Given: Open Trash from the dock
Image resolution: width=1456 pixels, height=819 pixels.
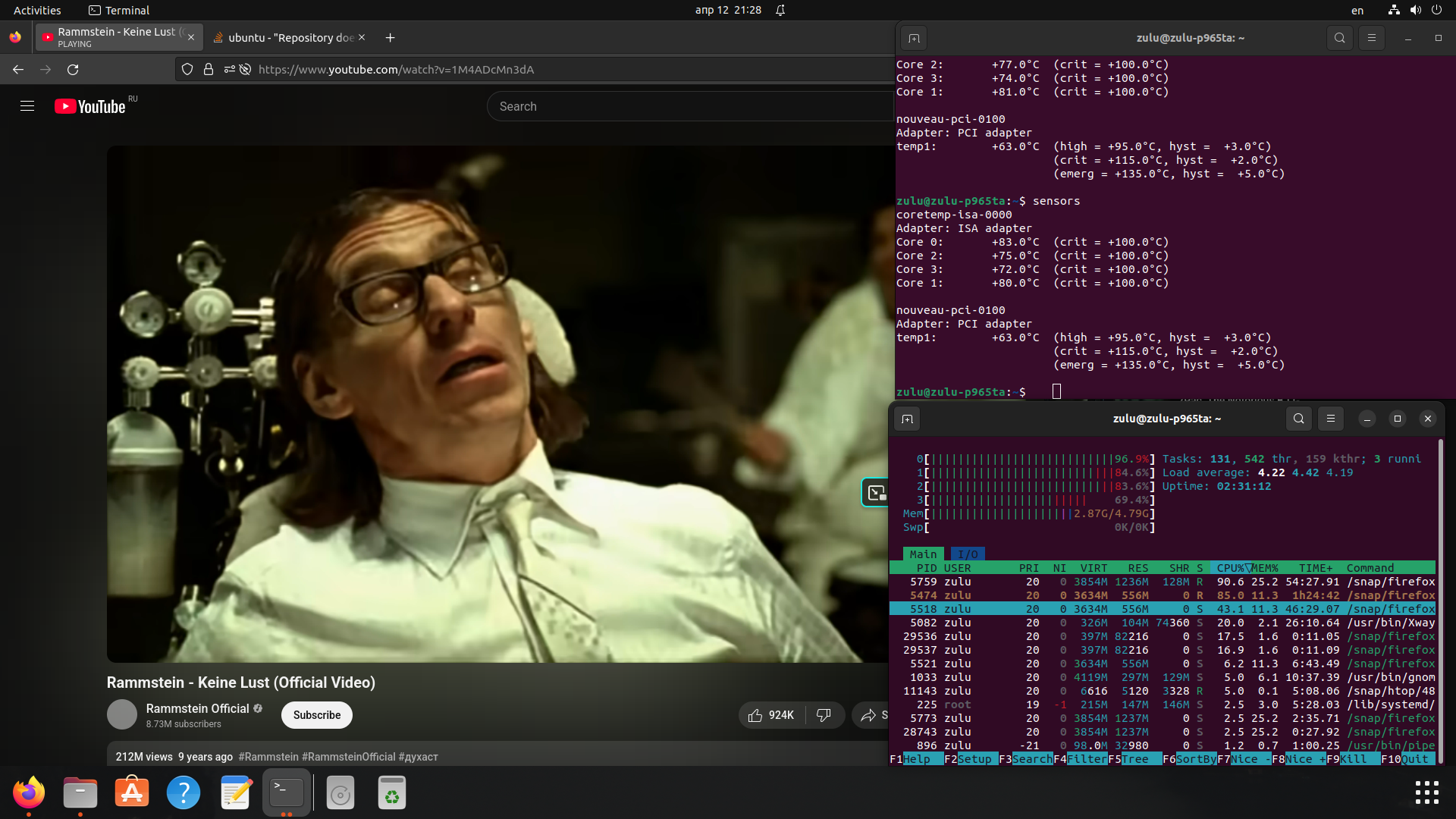Looking at the screenshot, I should [392, 792].
